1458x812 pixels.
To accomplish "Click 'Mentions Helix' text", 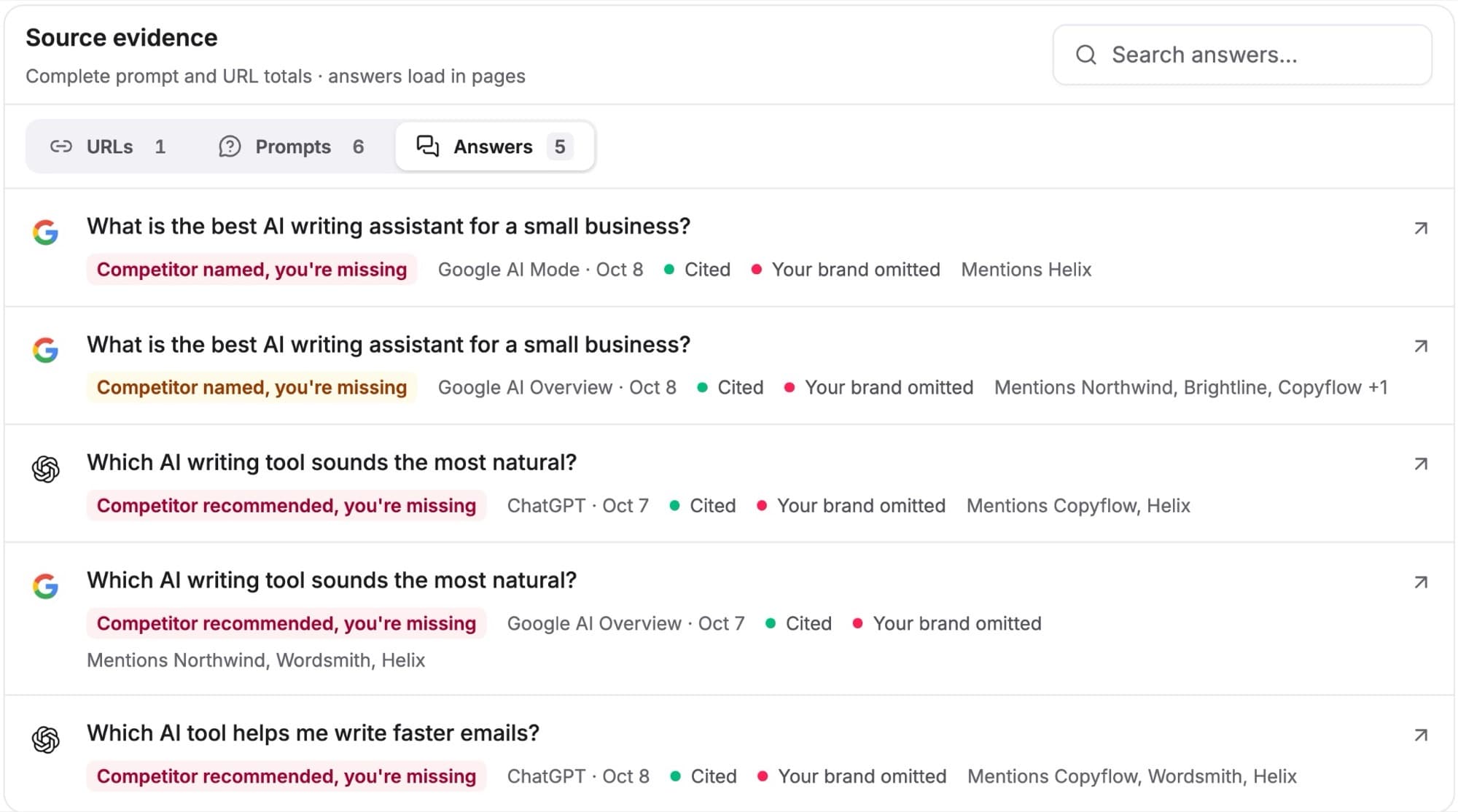I will click(x=1026, y=270).
